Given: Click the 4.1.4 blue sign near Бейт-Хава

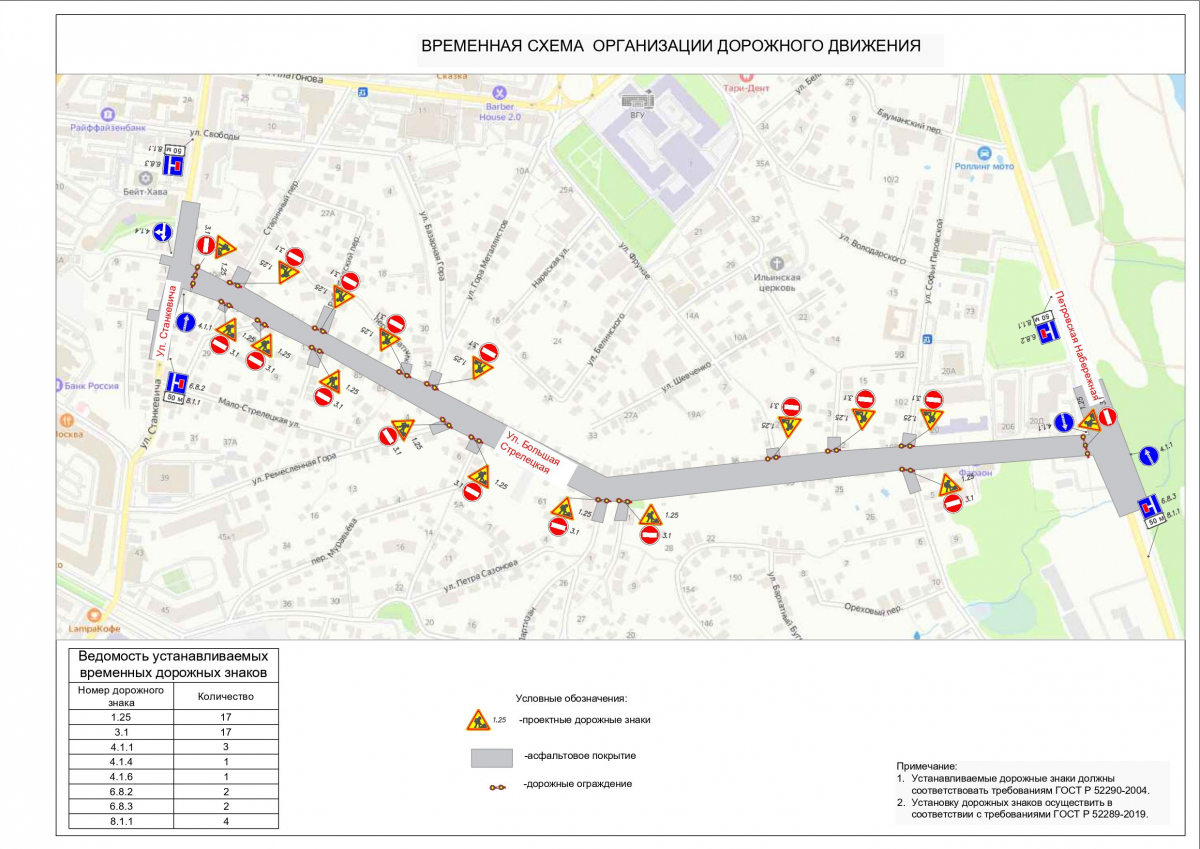Looking at the screenshot, I should (165, 232).
